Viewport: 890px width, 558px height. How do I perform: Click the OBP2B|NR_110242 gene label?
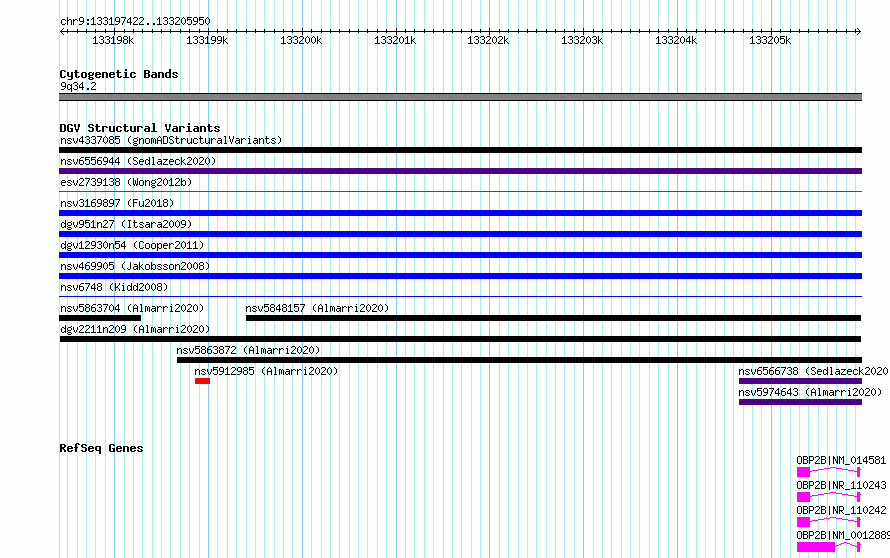[x=841, y=510]
